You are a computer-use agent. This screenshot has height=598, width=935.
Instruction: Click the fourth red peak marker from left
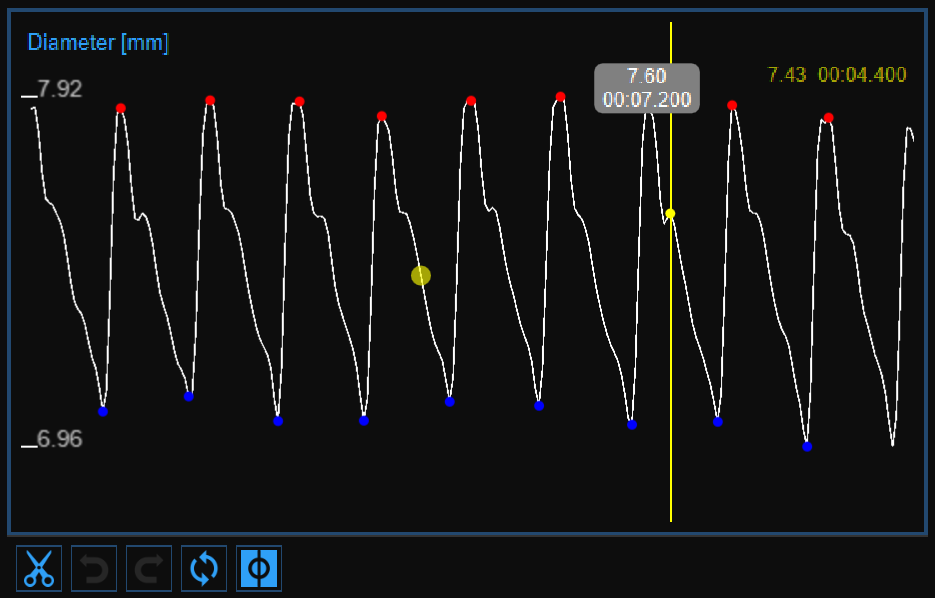click(382, 116)
